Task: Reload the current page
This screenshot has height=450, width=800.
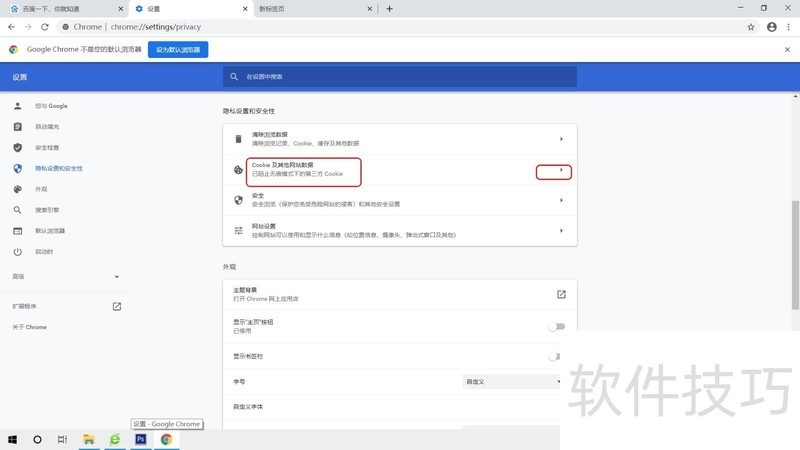Action: 45,27
